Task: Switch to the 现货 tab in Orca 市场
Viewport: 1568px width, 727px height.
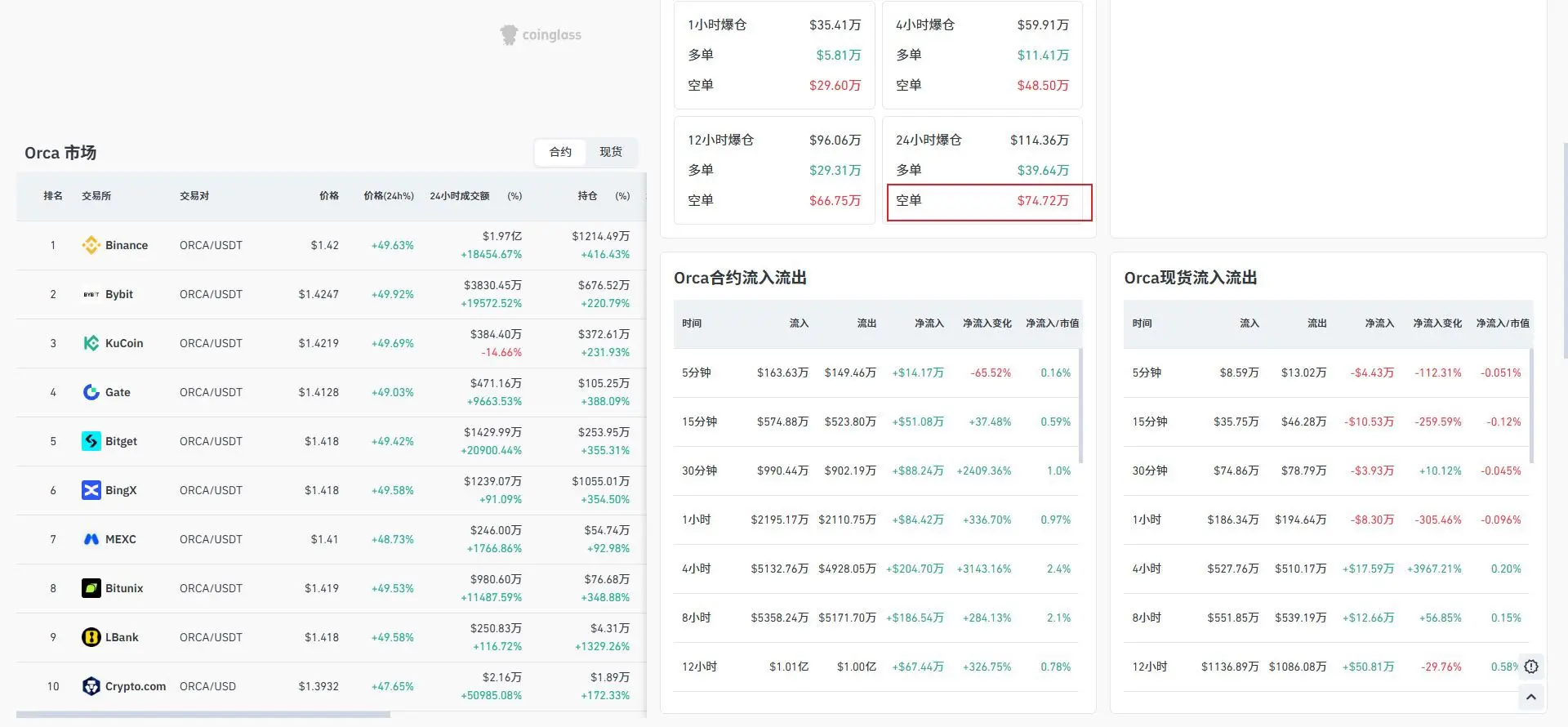Action: 611,152
